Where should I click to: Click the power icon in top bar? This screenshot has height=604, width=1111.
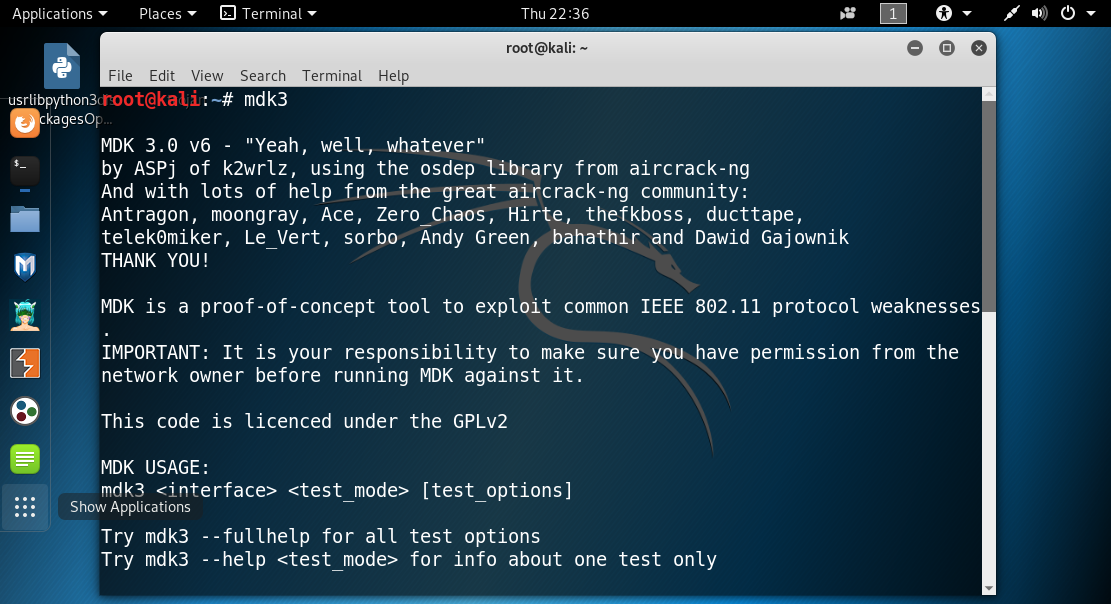click(x=1068, y=13)
